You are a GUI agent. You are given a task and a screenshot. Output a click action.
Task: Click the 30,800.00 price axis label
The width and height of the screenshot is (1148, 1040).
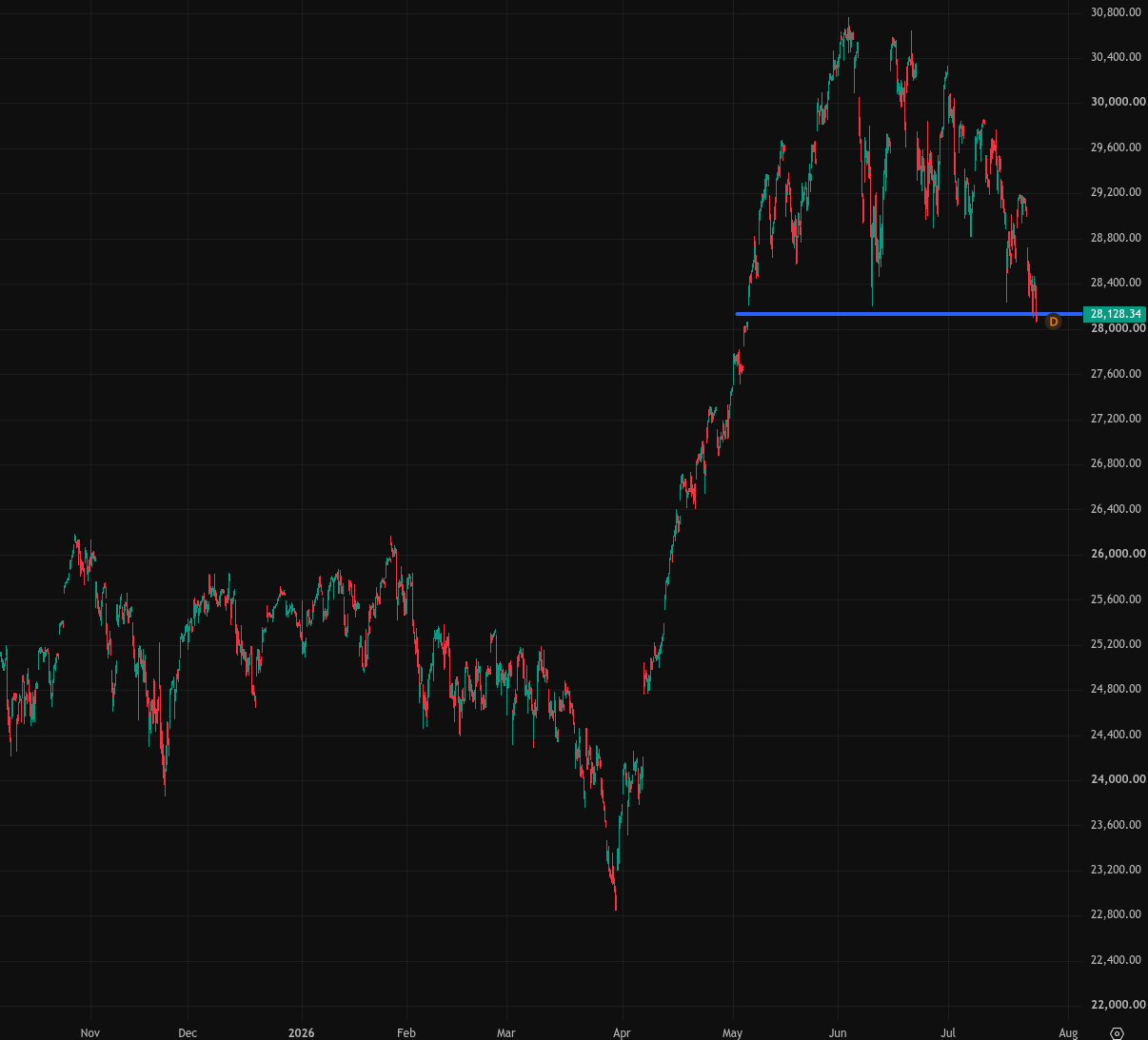1116,12
